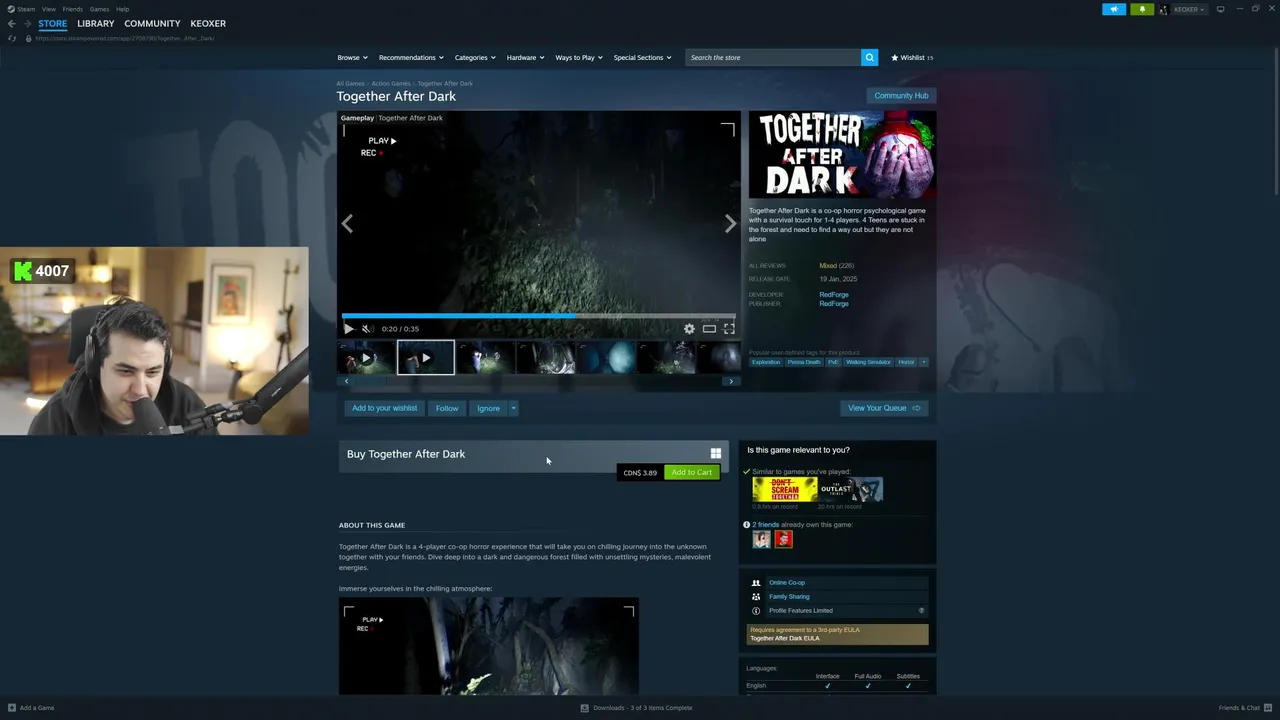Go back with the Steam back arrow

11,23
